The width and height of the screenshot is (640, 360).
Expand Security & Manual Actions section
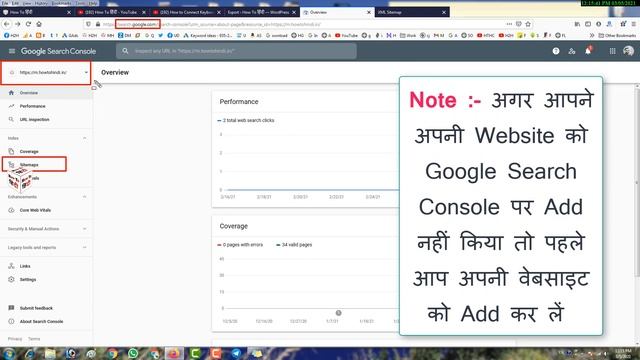[84, 229]
